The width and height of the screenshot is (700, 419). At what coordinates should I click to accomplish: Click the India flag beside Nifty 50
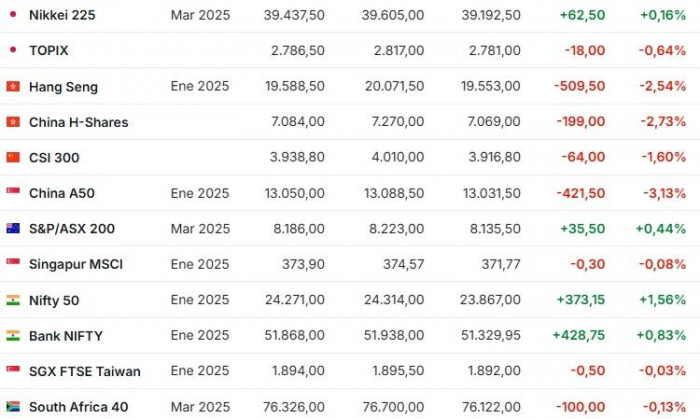[13, 300]
